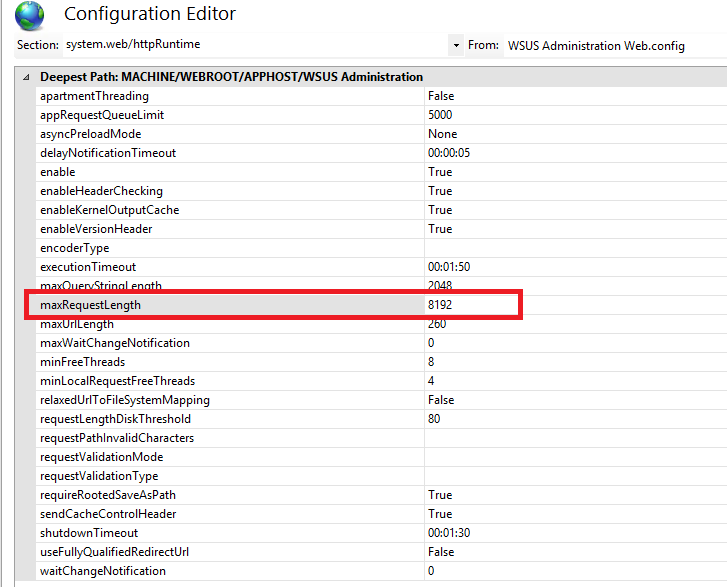Viewport: 727px width, 587px height.
Task: Click the 8 value of minFreeThreads
Action: [431, 362]
